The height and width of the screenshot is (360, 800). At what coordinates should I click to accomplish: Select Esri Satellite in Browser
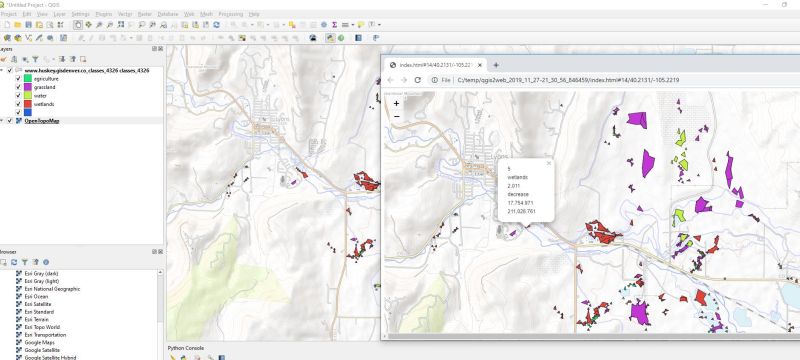[38, 304]
